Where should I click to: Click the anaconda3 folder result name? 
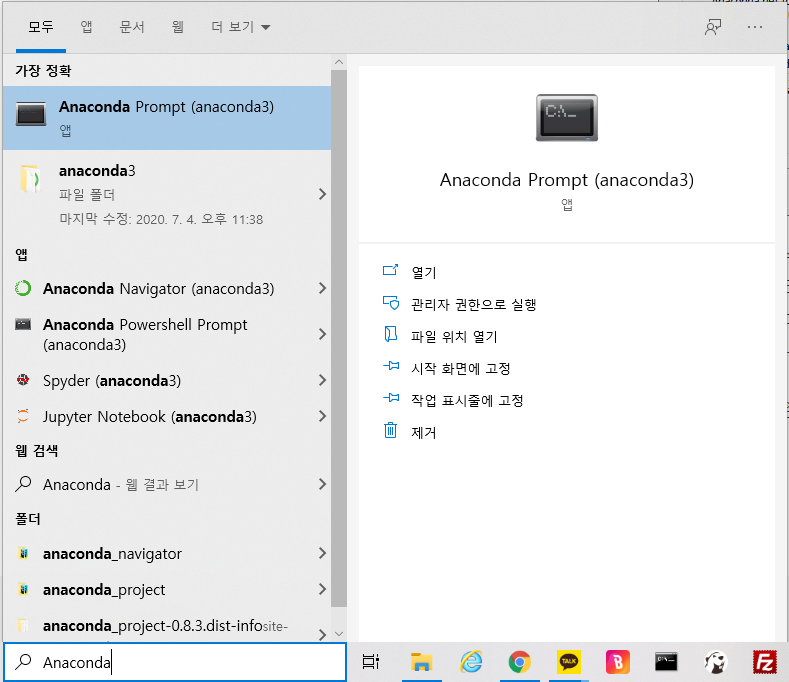[97, 171]
